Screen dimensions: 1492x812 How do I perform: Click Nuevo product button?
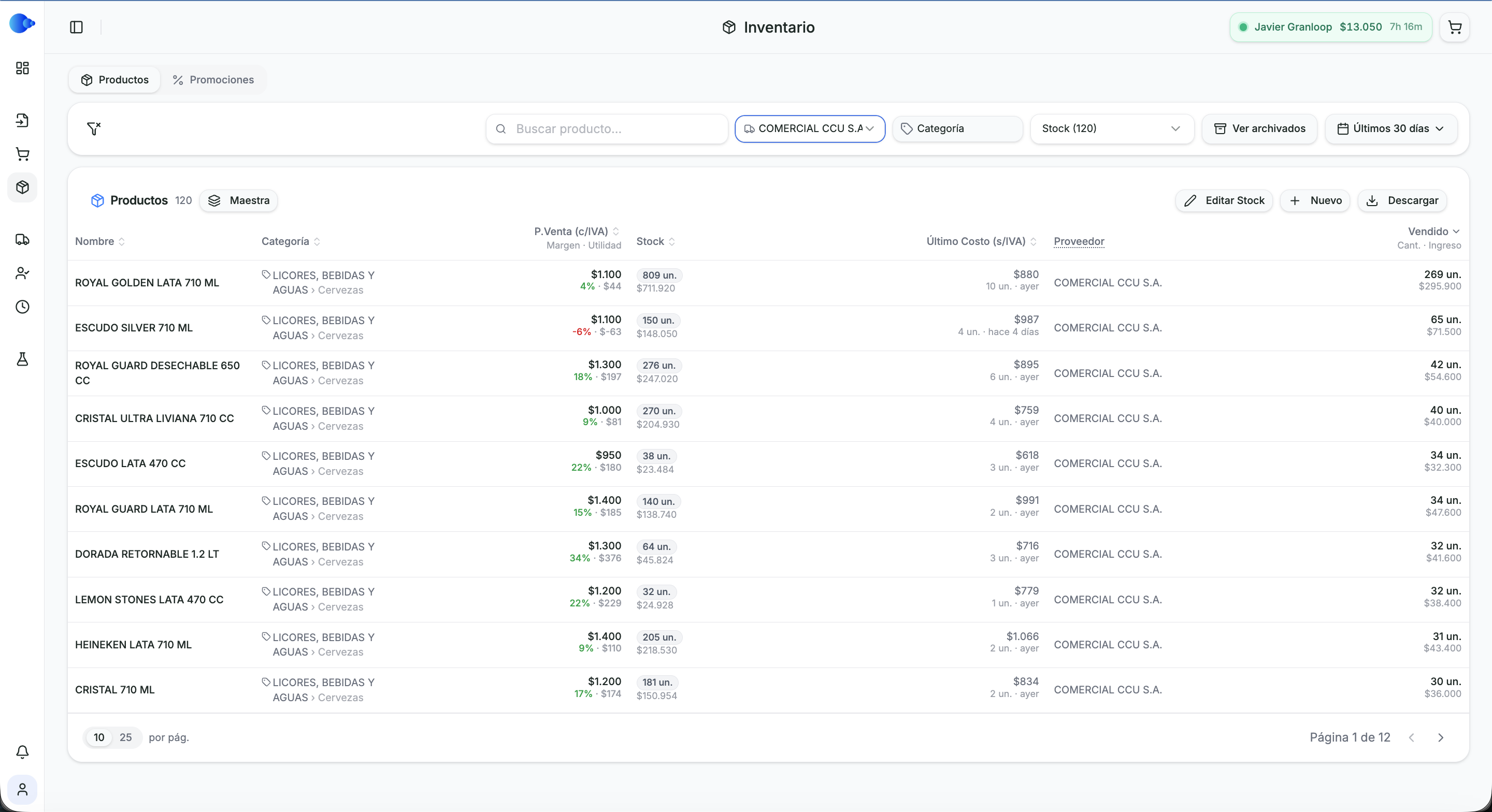pyautogui.click(x=1315, y=200)
